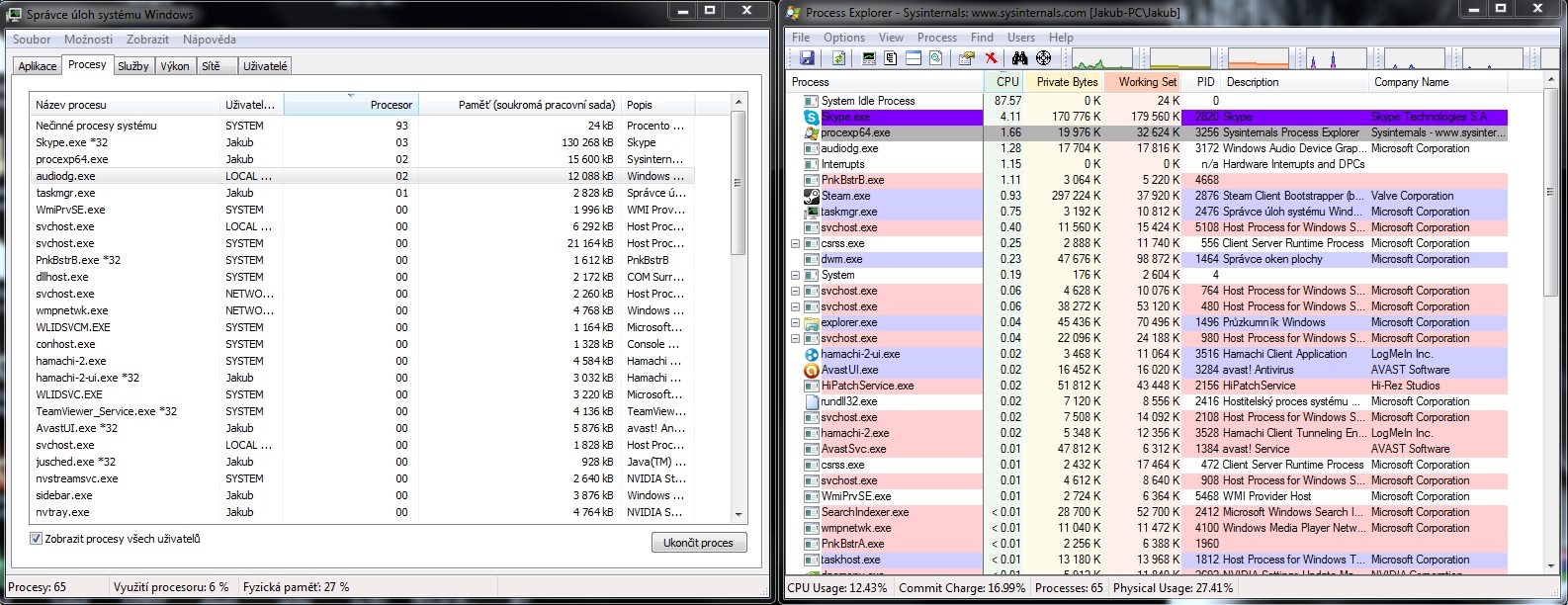Image resolution: width=1568 pixels, height=605 pixels.
Task: Click the Save icon in Process Explorer toolbar
Action: click(807, 58)
